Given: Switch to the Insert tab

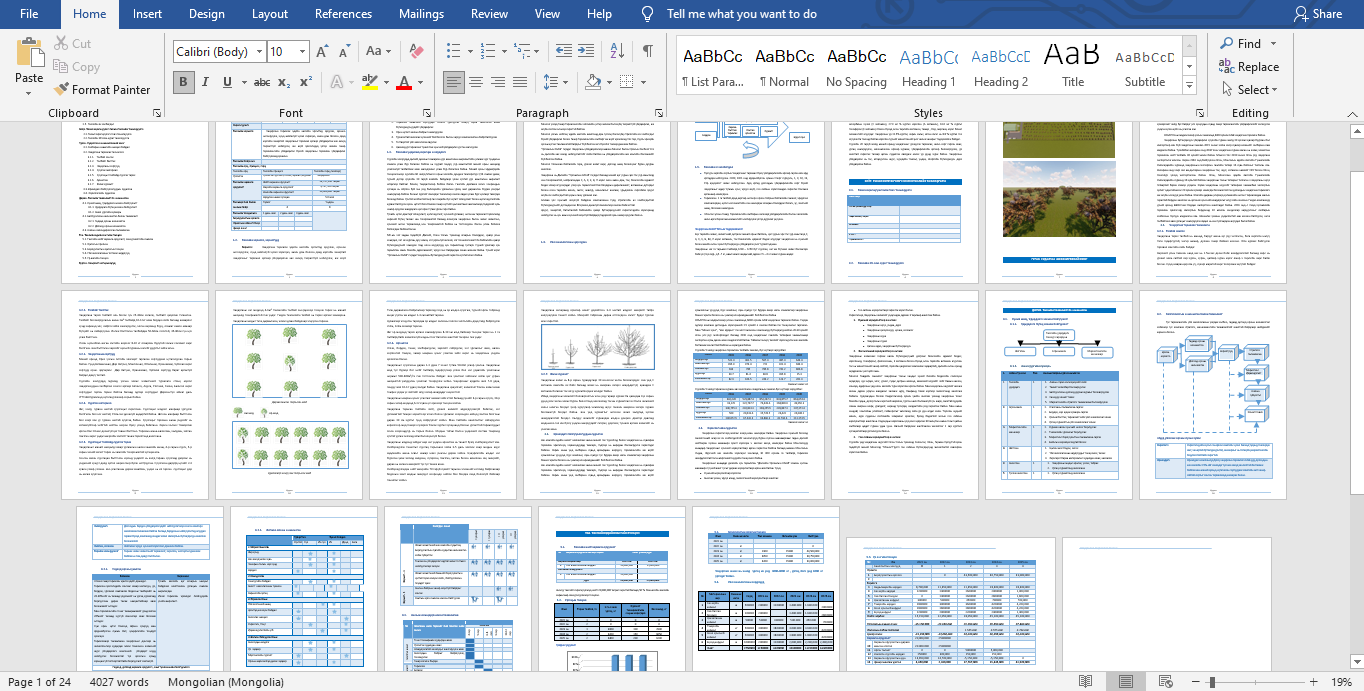Looking at the screenshot, I should coord(147,14).
